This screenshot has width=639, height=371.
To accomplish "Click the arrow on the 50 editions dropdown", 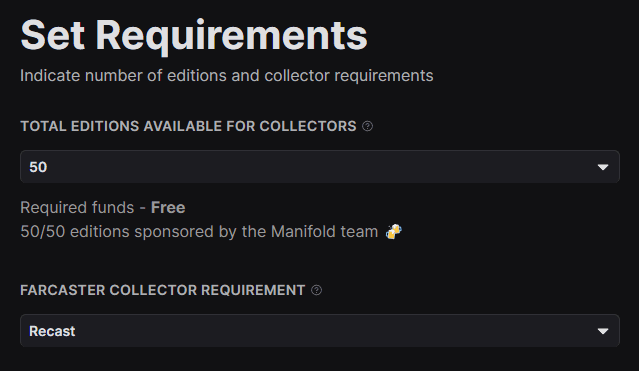I will point(603,167).
